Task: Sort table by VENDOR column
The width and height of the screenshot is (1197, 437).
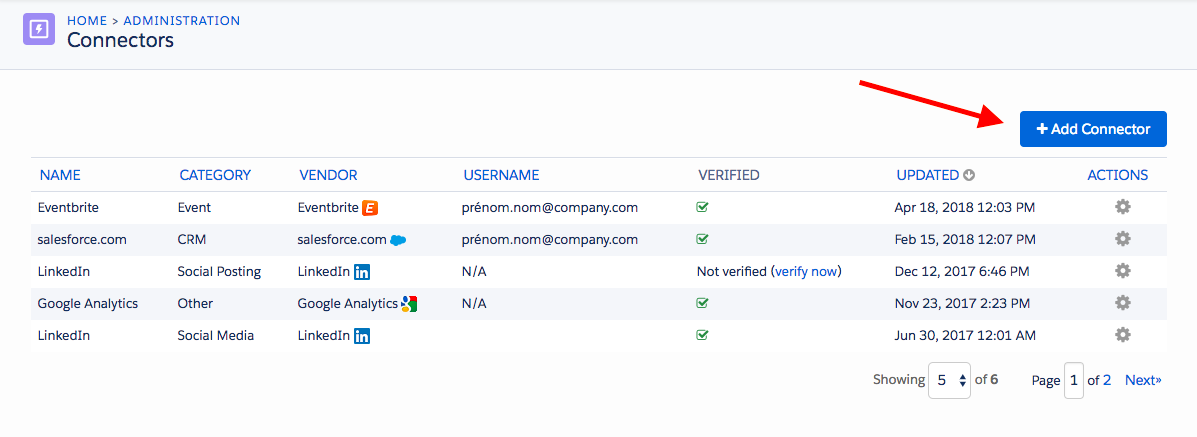Action: coord(328,175)
